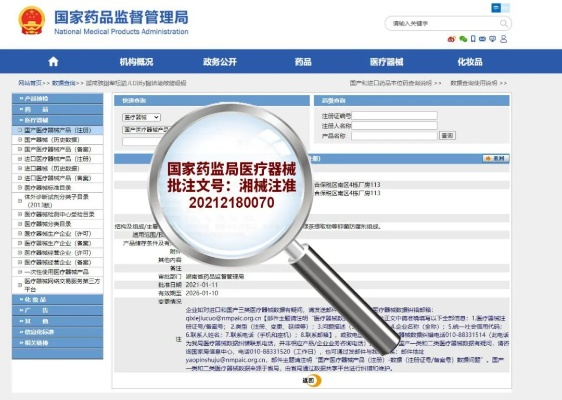562x400 pixels.
Task: Focus the 注册证编号 input field
Action: coord(394,115)
